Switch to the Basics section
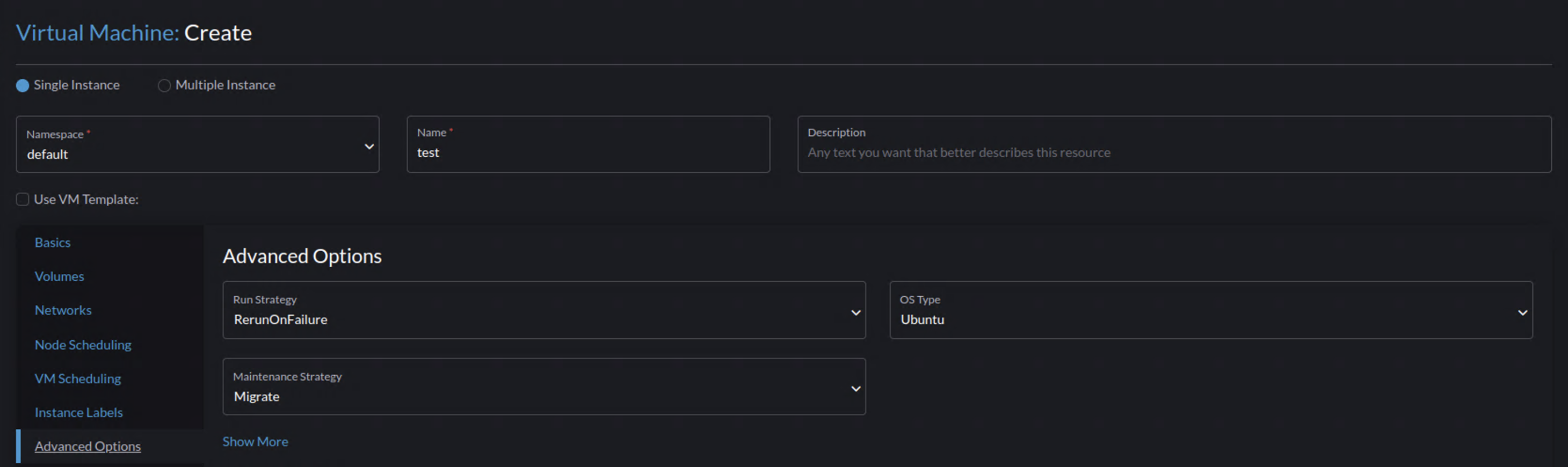1568x467 pixels. (52, 242)
